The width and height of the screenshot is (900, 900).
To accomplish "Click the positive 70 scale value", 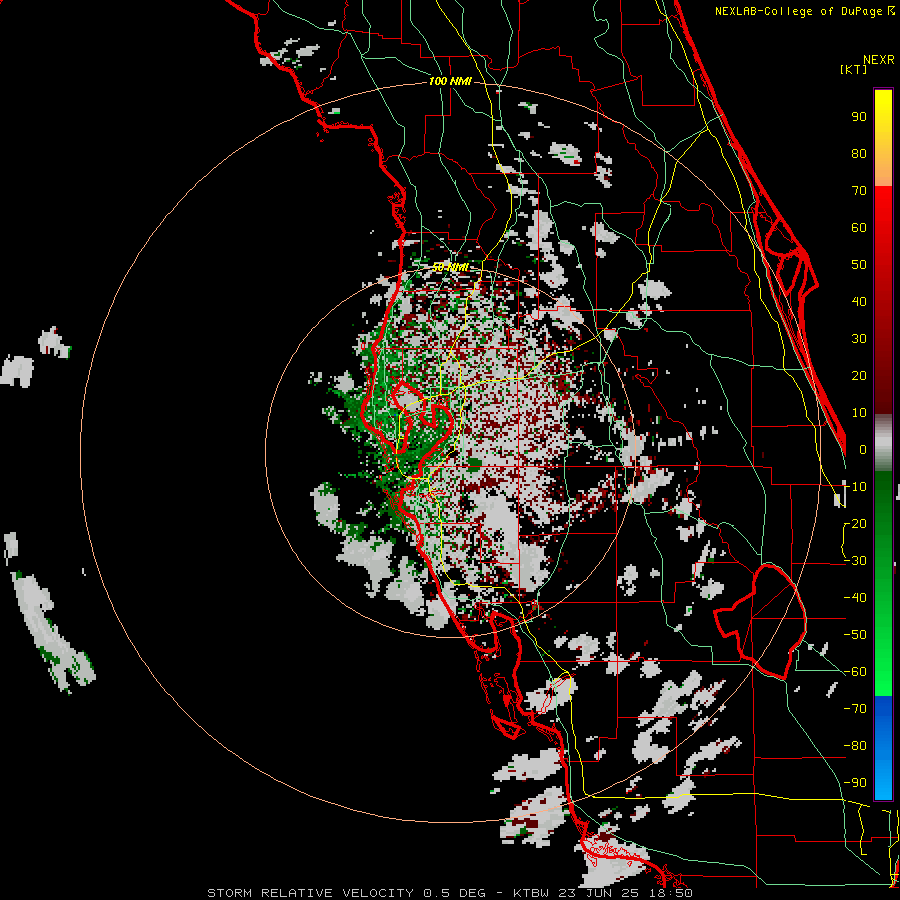I will click(859, 191).
